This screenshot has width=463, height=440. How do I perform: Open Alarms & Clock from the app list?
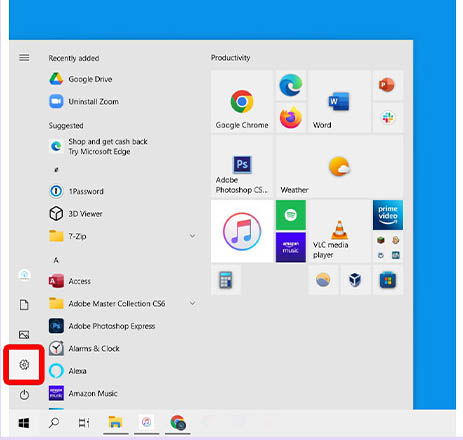point(124,348)
